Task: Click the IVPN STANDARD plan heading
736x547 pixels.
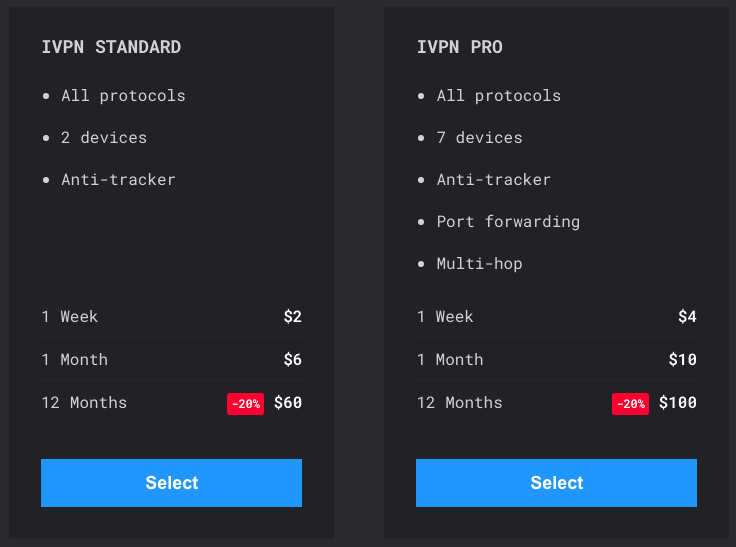Action: (111, 47)
